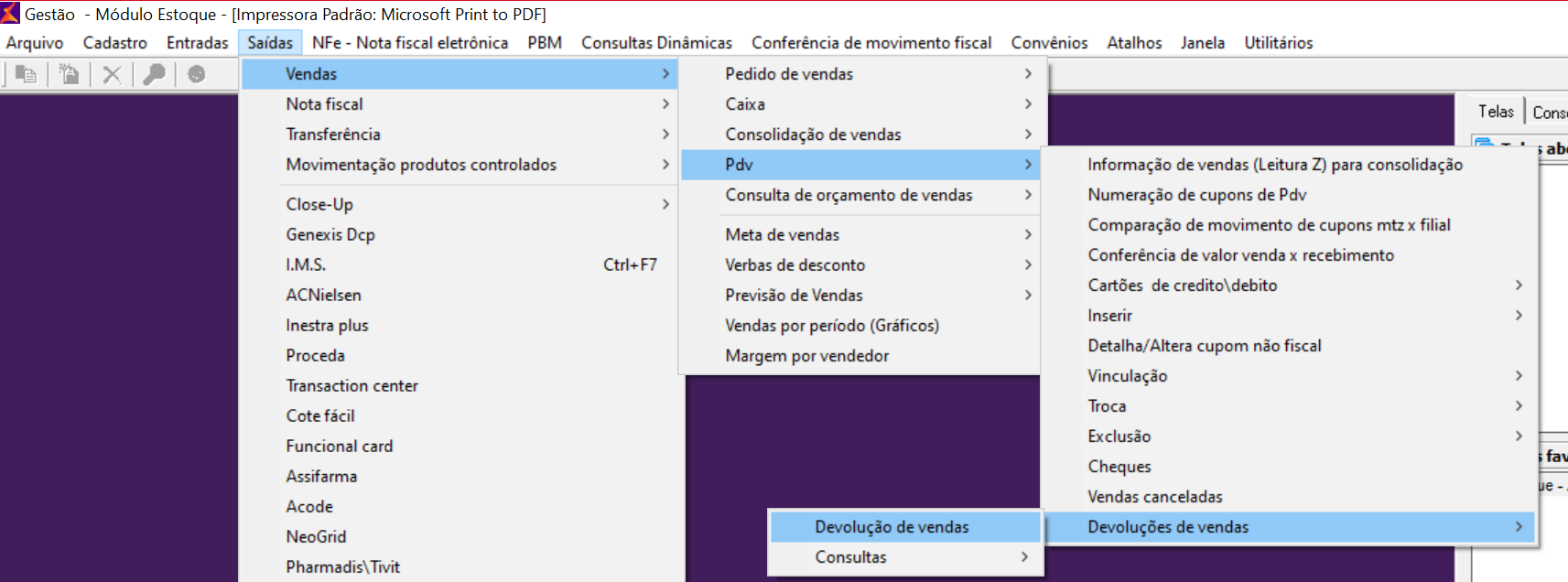
Task: Select I.M.S. entry in Saídas menu
Action: (x=306, y=265)
